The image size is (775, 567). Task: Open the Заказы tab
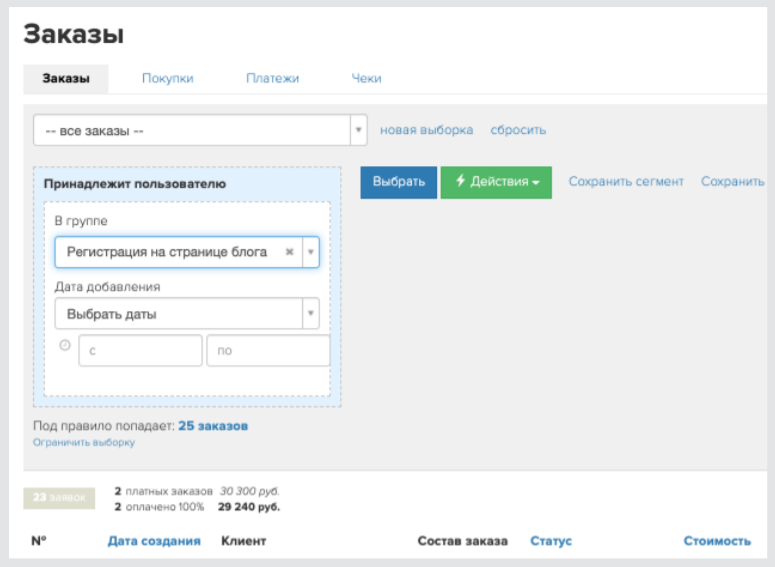[66, 78]
